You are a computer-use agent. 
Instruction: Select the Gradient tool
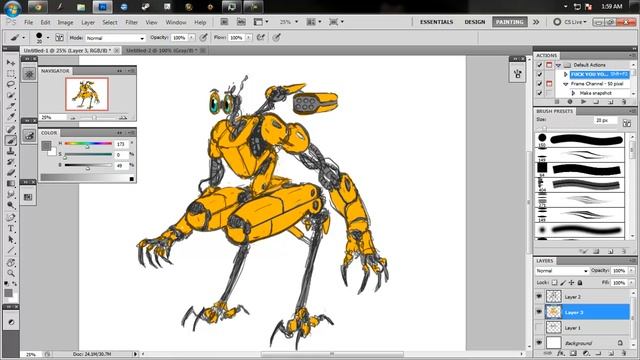[11, 184]
